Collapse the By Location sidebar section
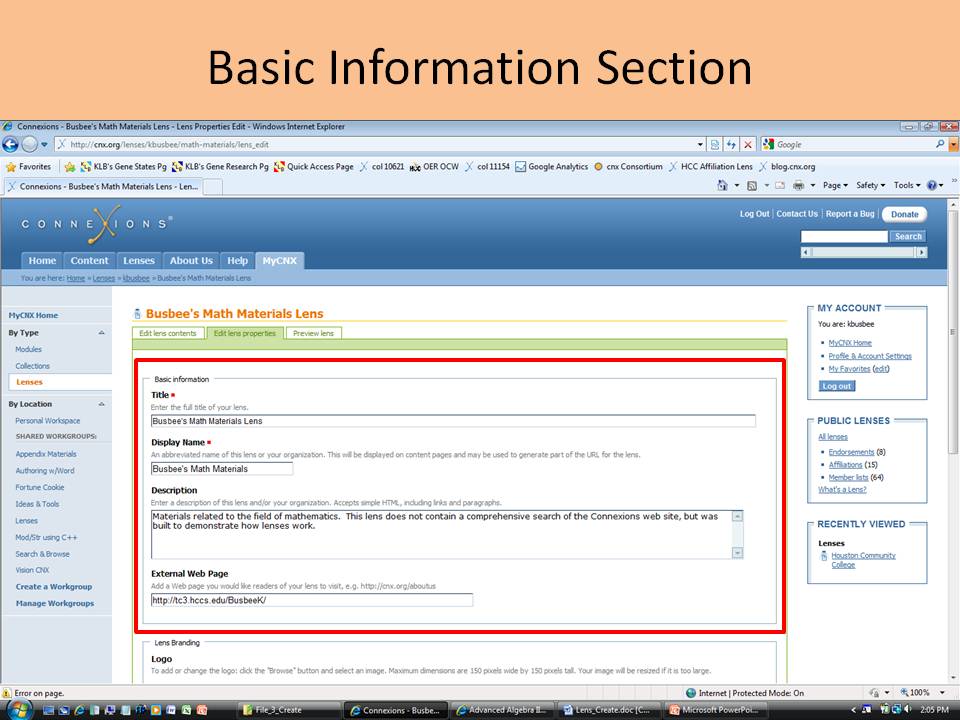960x720 pixels. (x=101, y=404)
